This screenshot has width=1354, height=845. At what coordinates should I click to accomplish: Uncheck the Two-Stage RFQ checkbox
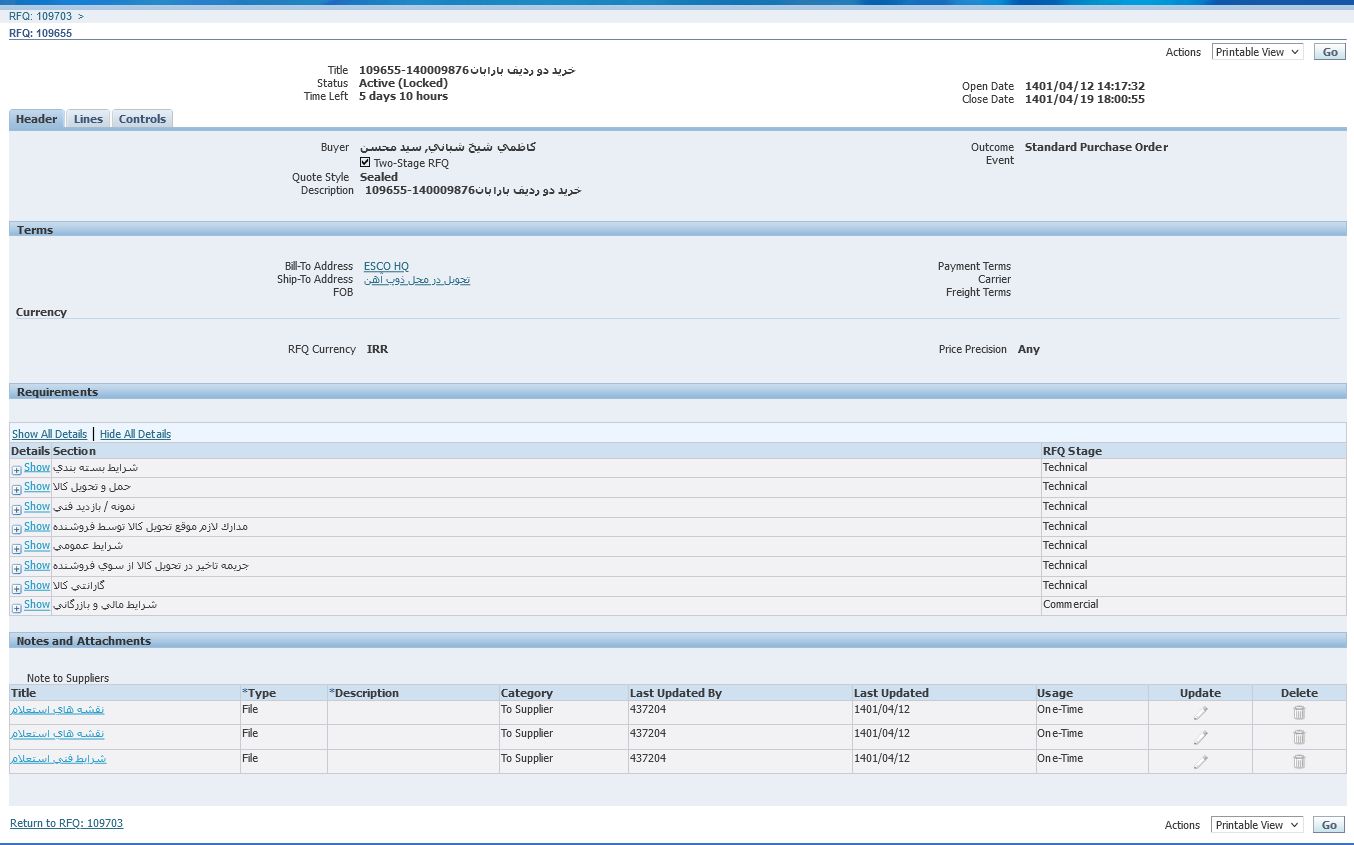pos(365,162)
